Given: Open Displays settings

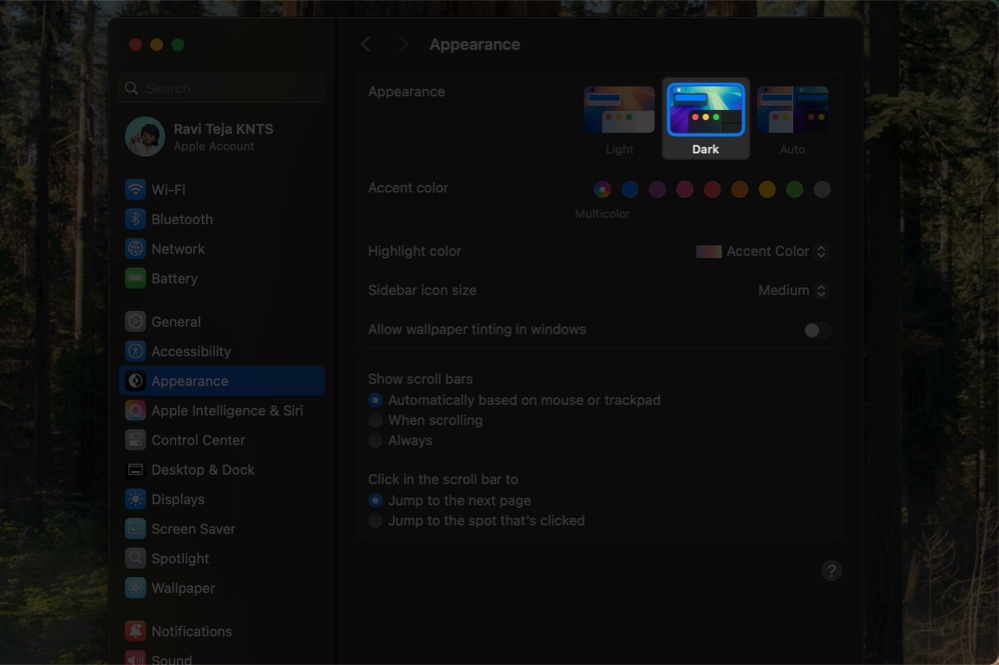Looking at the screenshot, I should pos(178,499).
